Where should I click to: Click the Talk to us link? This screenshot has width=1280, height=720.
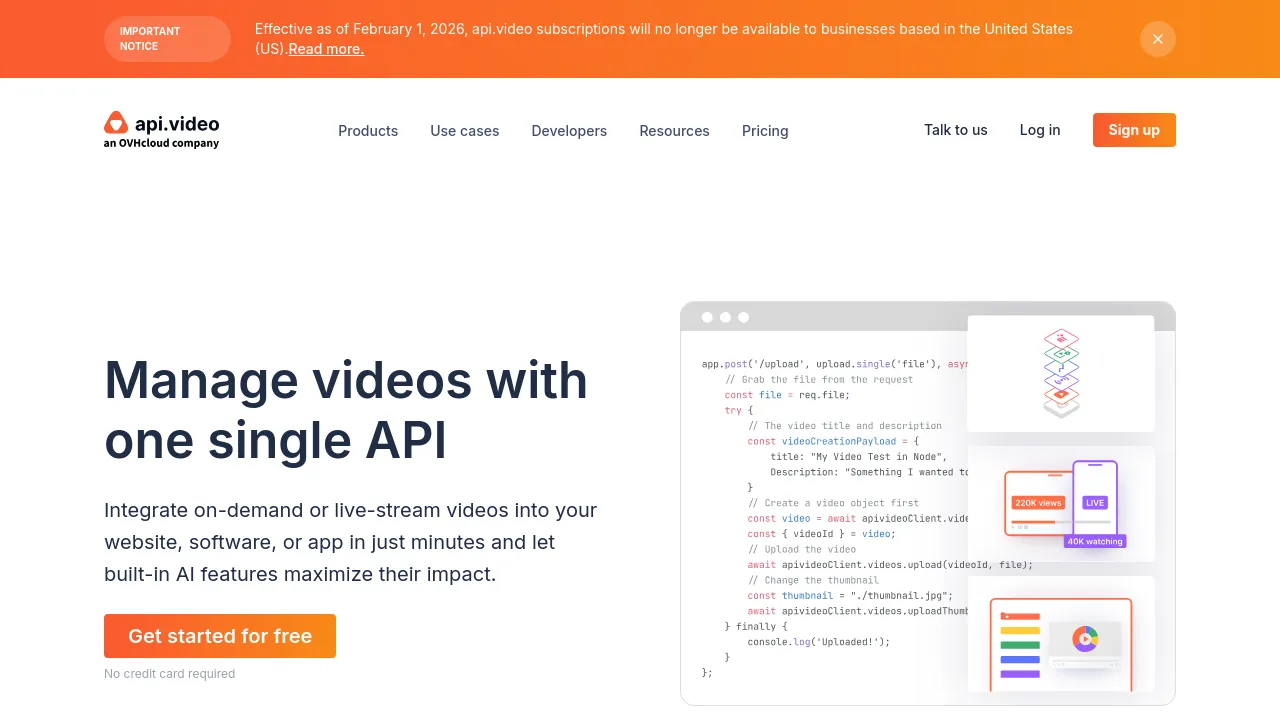[956, 130]
